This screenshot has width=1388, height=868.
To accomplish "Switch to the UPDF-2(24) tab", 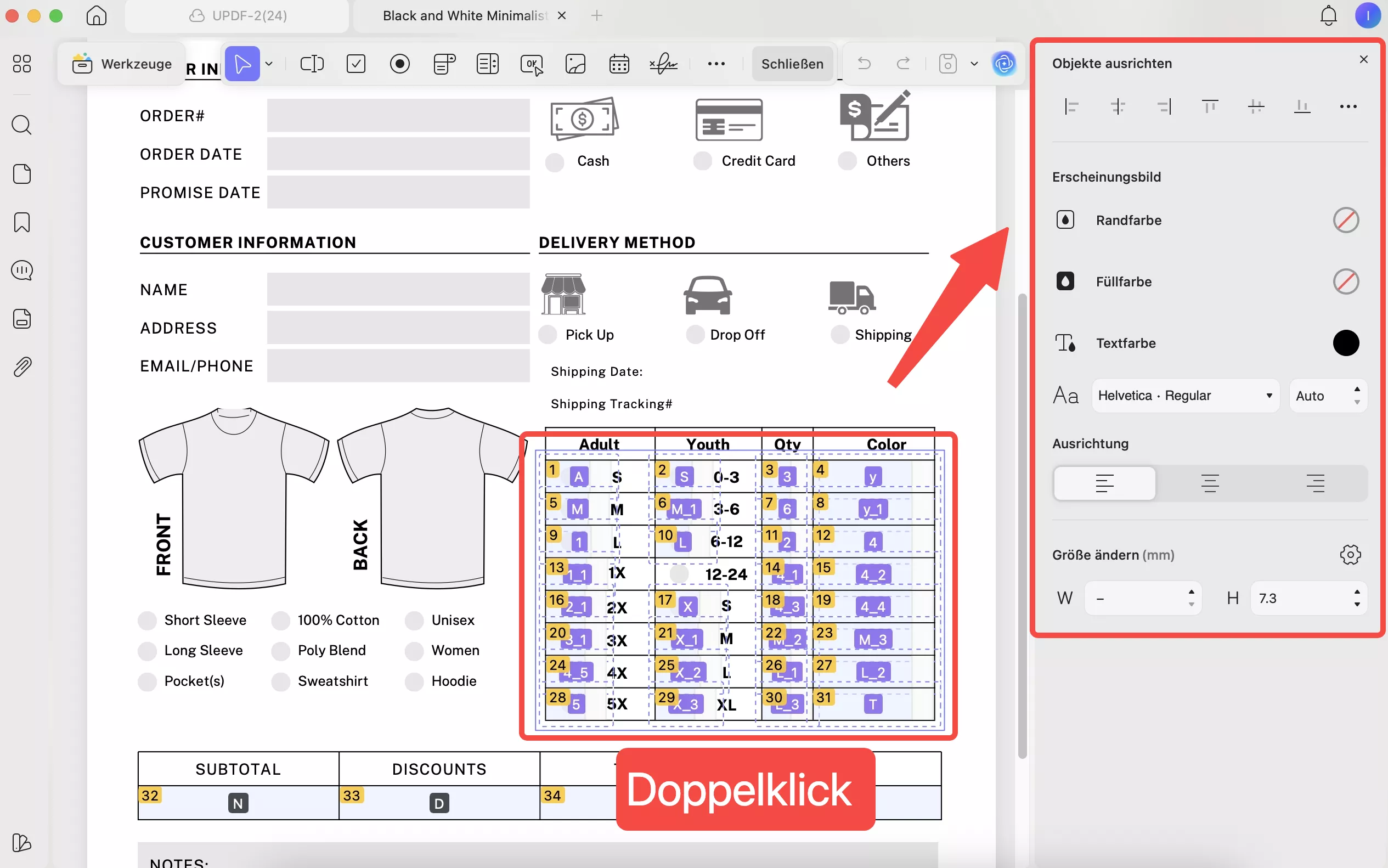I will (x=238, y=15).
